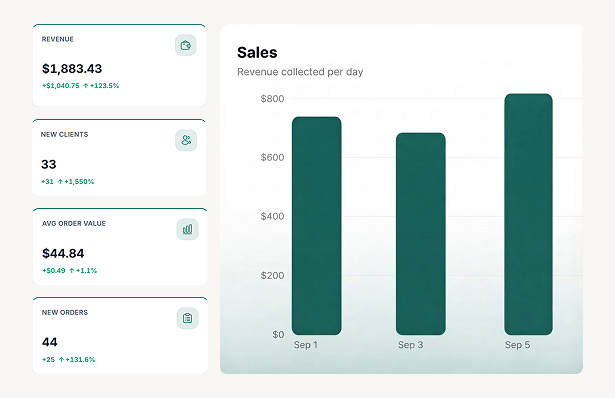Image resolution: width=615 pixels, height=398 pixels.
Task: Click the $400 axis label
Action: click(272, 216)
